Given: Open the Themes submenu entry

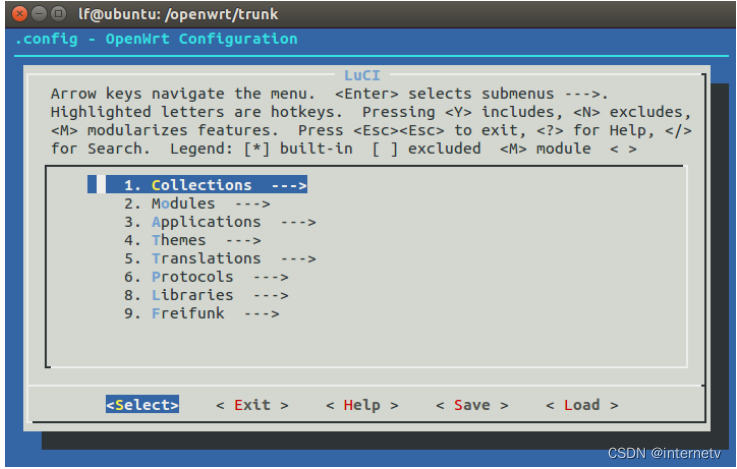Looking at the screenshot, I should coord(193,240).
